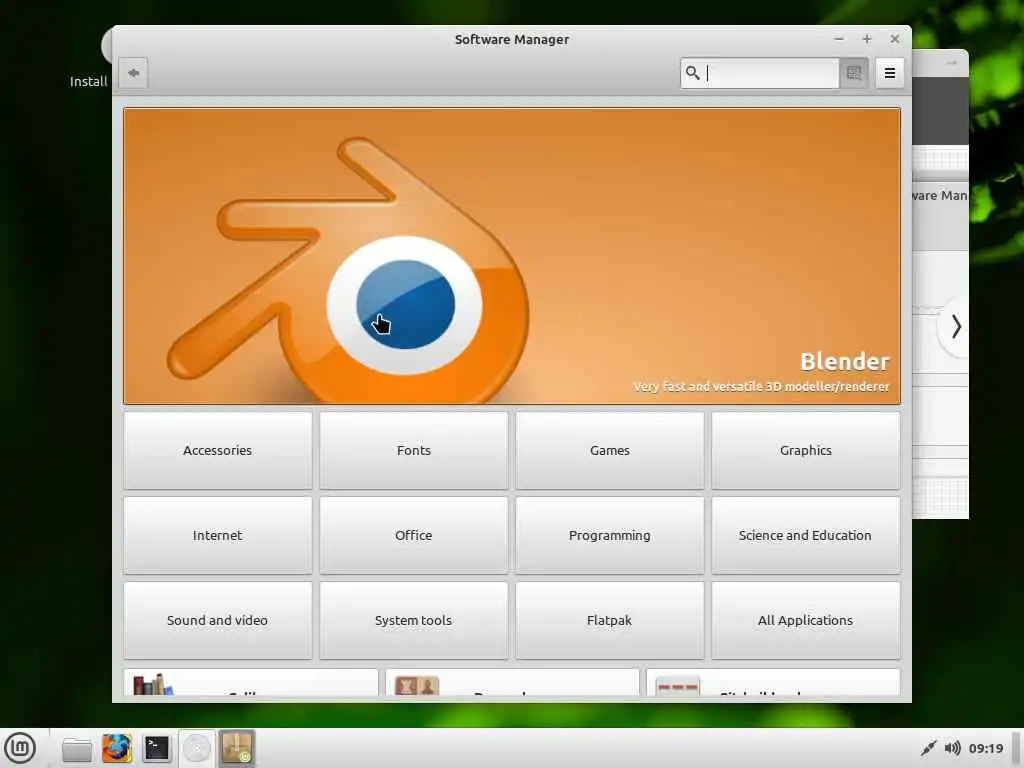The height and width of the screenshot is (768, 1024).
Task: Open the Fonts category
Action: click(x=413, y=450)
